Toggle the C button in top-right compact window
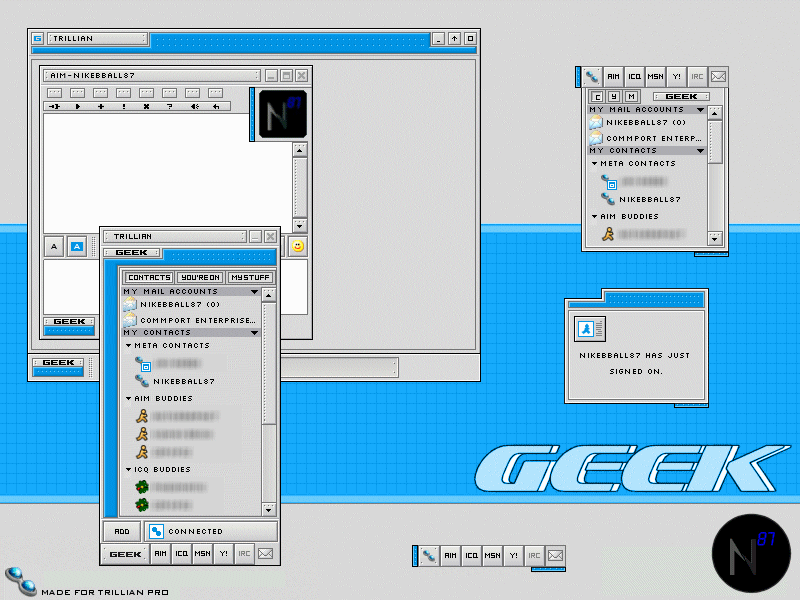Viewport: 800px width, 600px height. 597,96
